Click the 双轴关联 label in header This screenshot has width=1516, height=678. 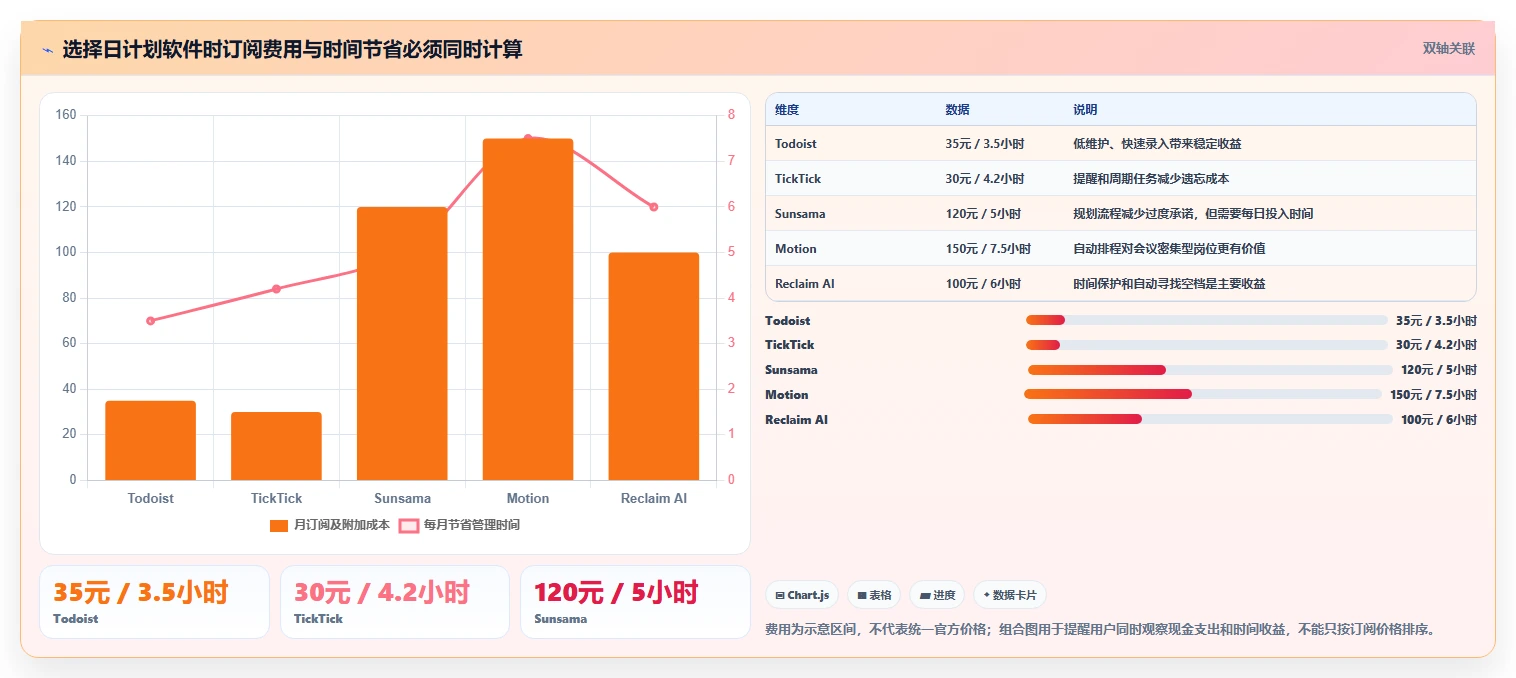(1449, 48)
